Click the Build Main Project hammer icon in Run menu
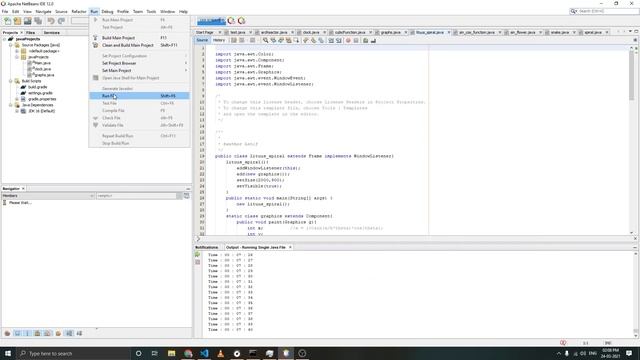This screenshot has width=640, height=360. [96, 38]
